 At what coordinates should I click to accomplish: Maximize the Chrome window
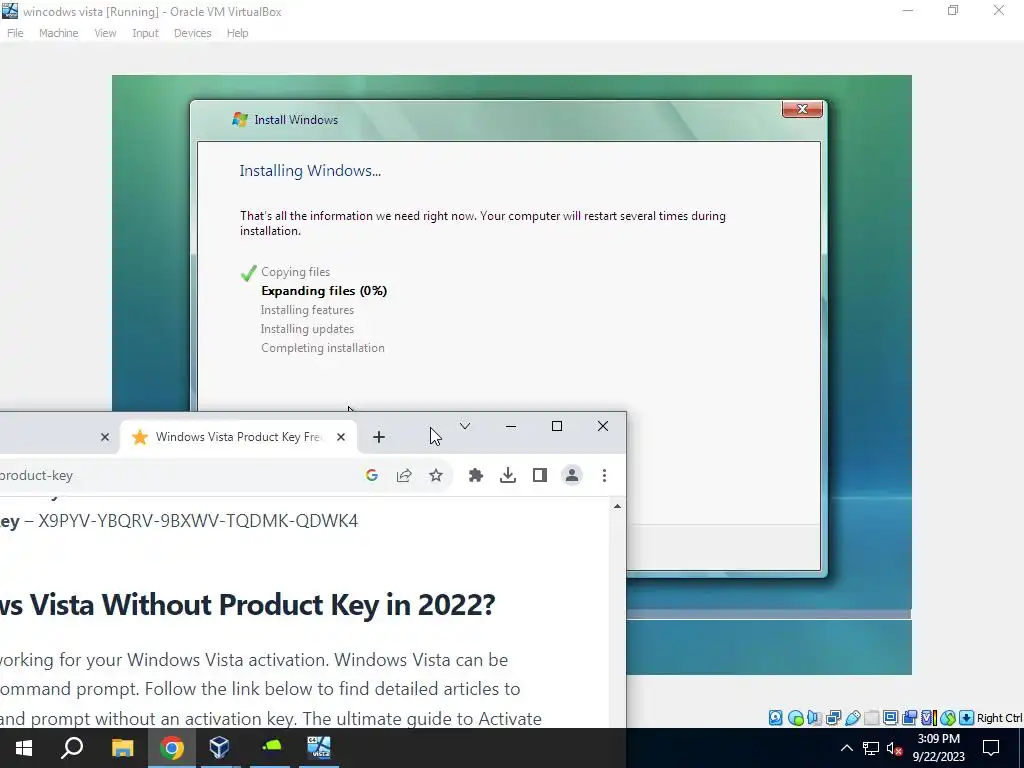coord(557,426)
